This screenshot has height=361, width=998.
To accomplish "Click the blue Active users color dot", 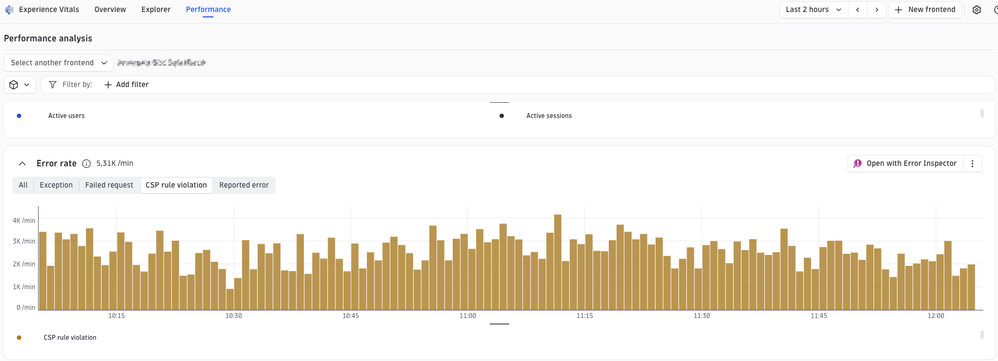I will coord(19,116).
